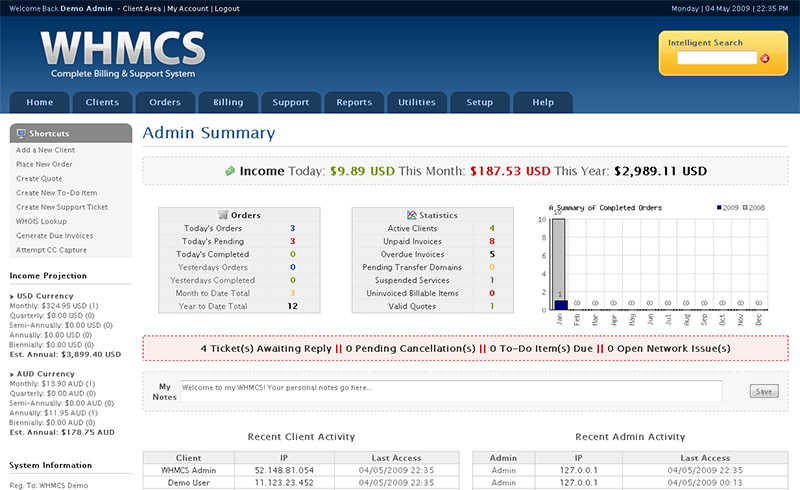
Task: Expand the AUD Currency projection arrow
Action: tap(12, 375)
